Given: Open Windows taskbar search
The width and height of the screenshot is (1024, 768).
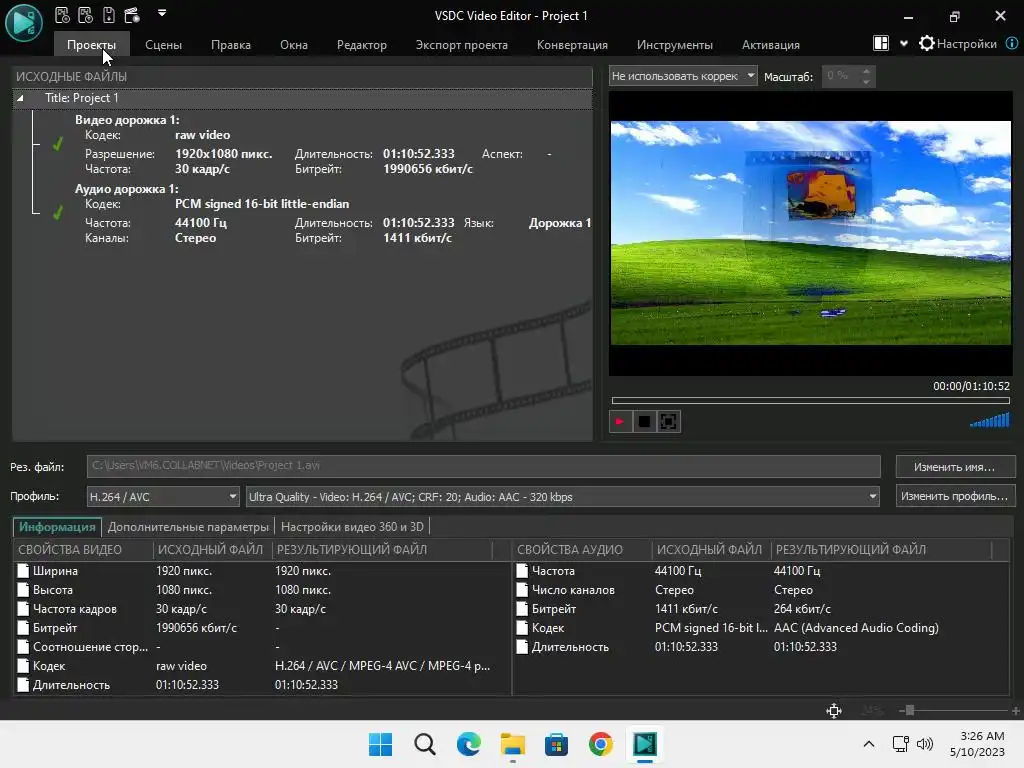Looking at the screenshot, I should pyautogui.click(x=424, y=744).
